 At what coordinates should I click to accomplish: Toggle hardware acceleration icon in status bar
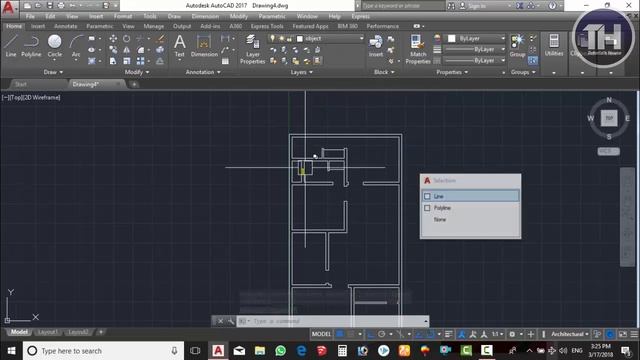point(610,334)
